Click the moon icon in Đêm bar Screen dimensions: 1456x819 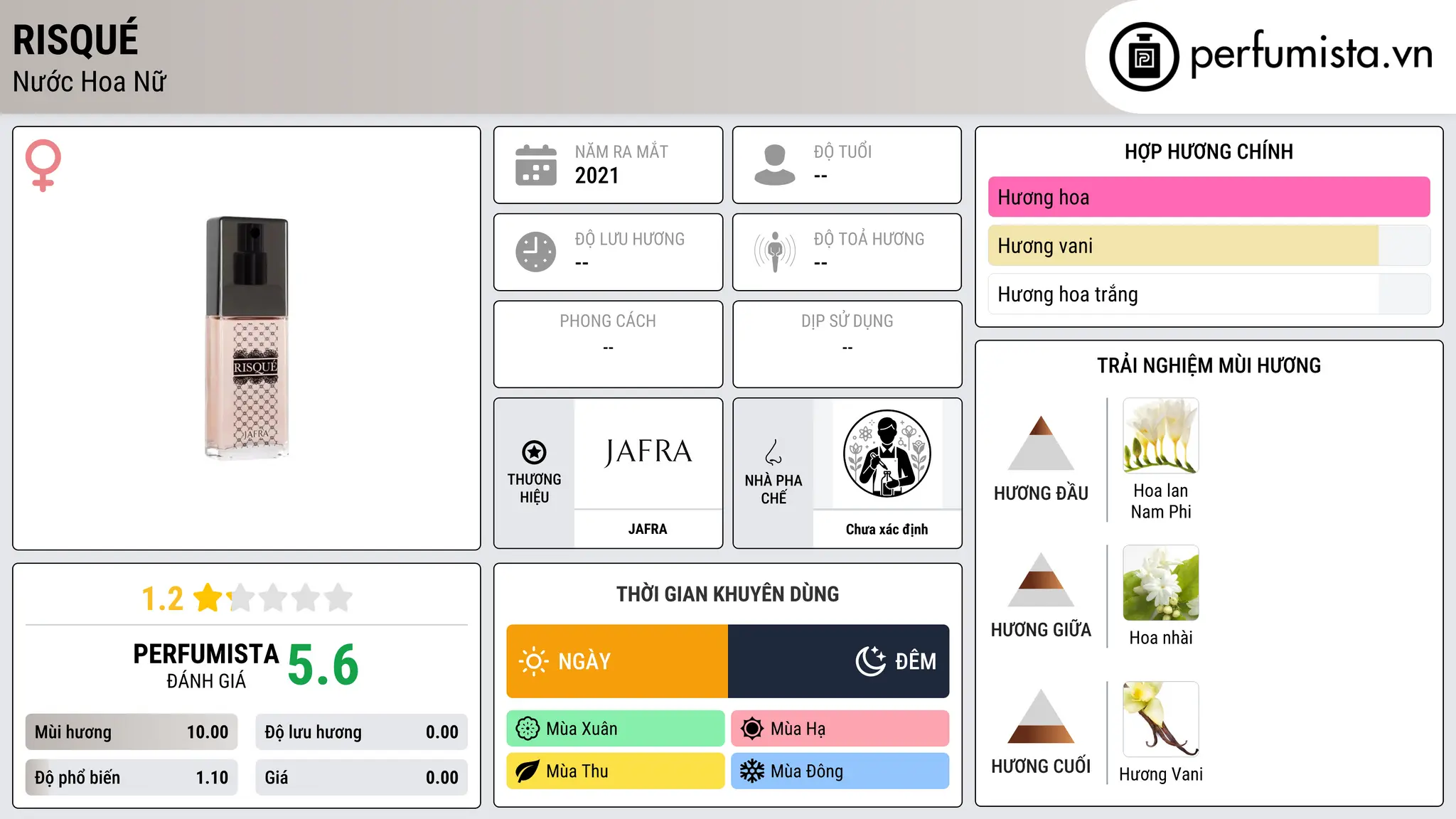[x=870, y=661]
